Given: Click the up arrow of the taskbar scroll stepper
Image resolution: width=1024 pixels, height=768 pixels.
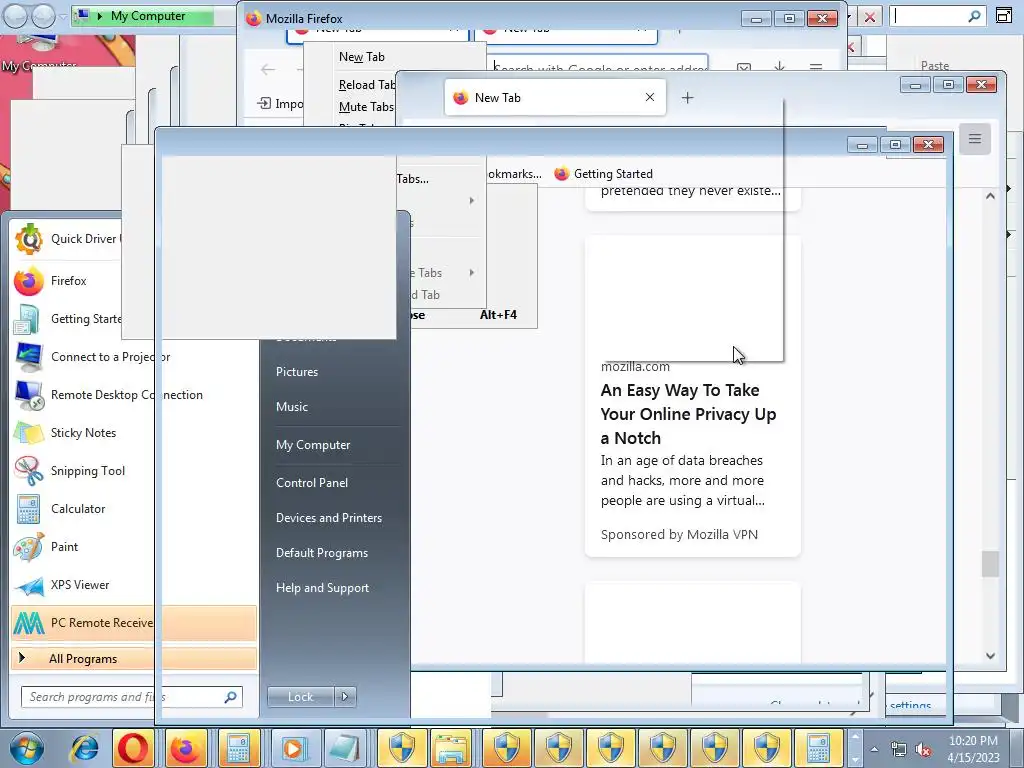Looking at the screenshot, I should pos(855,737).
